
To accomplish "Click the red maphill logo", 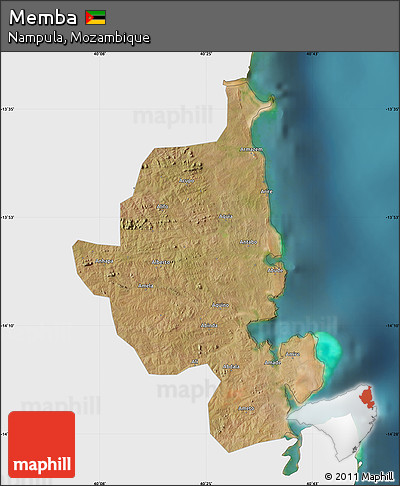I will pos(42,444).
